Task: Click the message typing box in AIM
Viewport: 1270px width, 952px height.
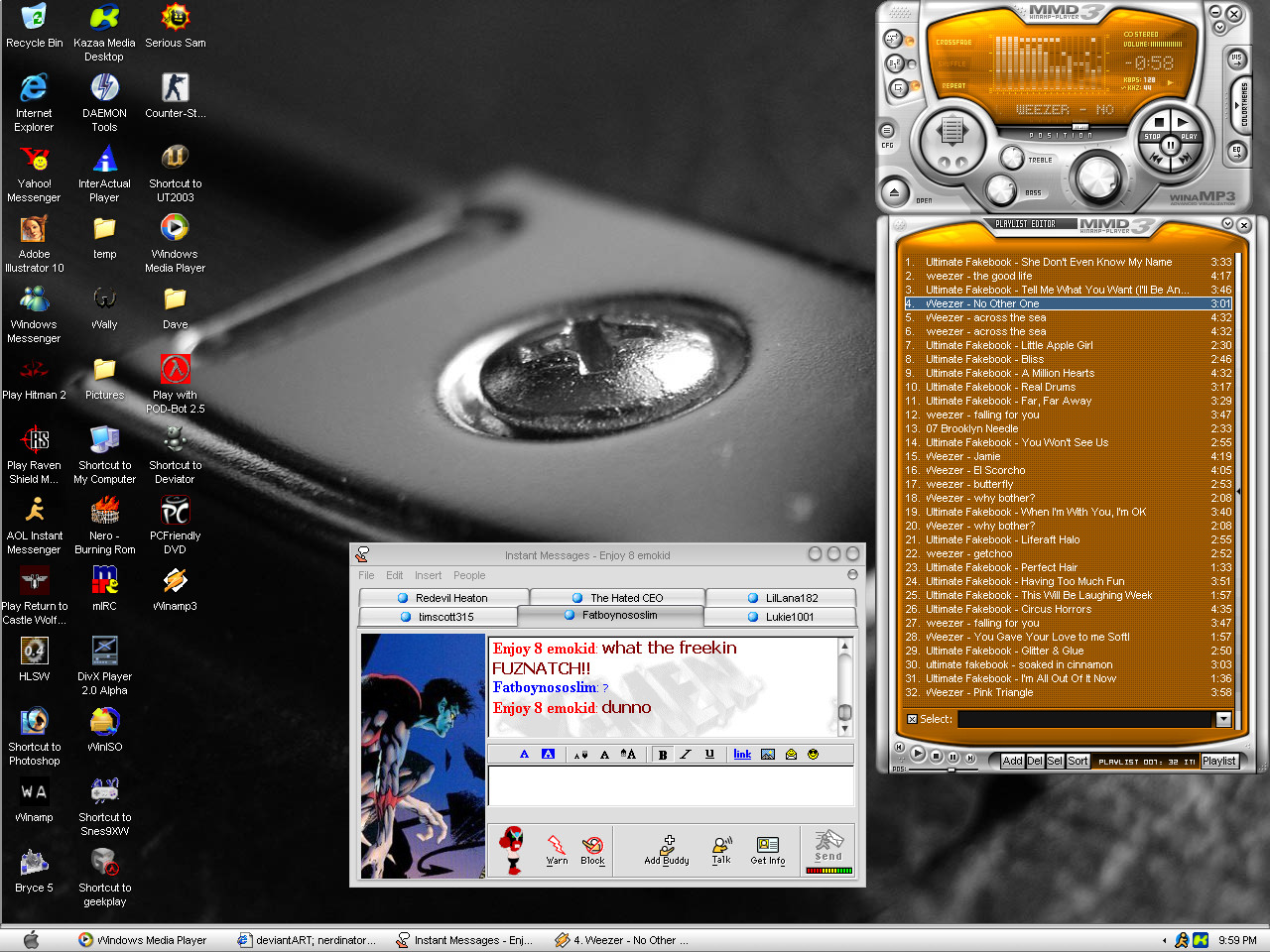Action: [671, 786]
